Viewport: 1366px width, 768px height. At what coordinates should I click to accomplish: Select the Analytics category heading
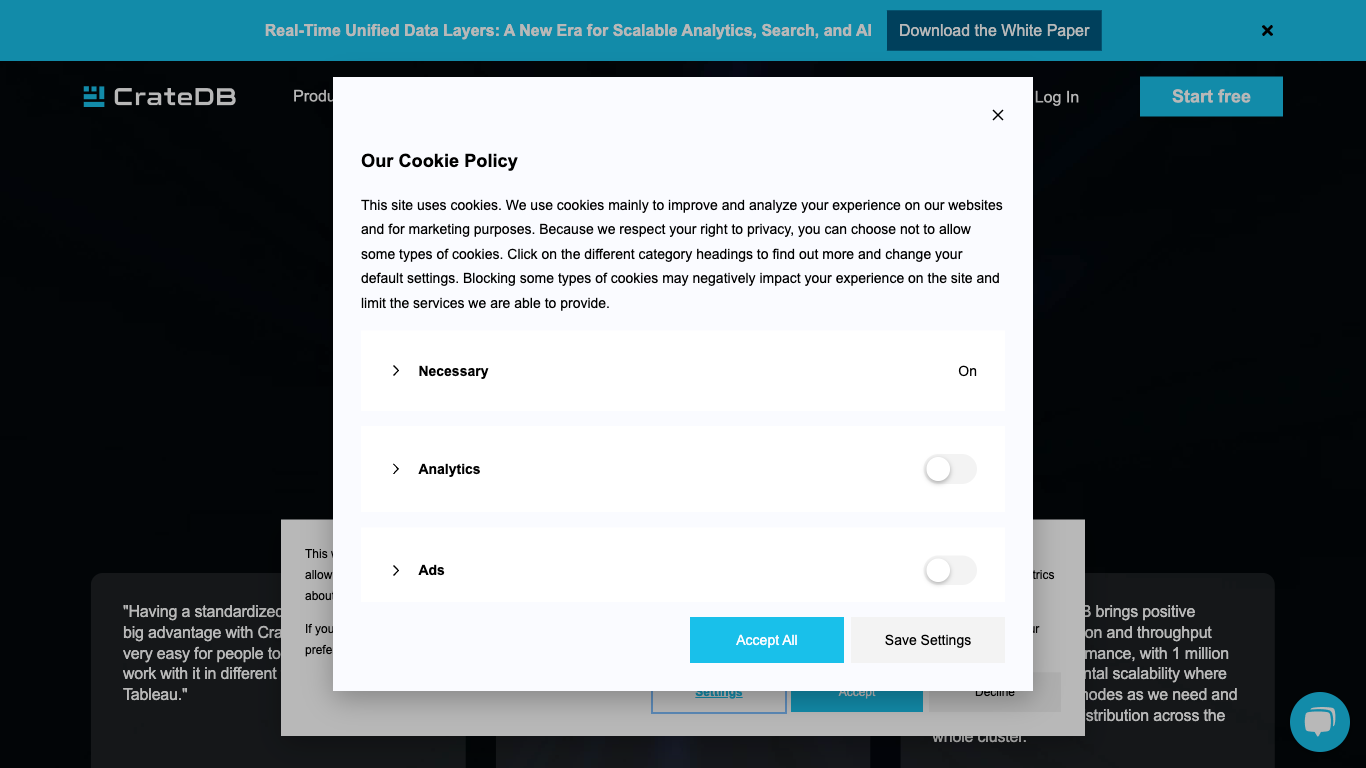[449, 469]
